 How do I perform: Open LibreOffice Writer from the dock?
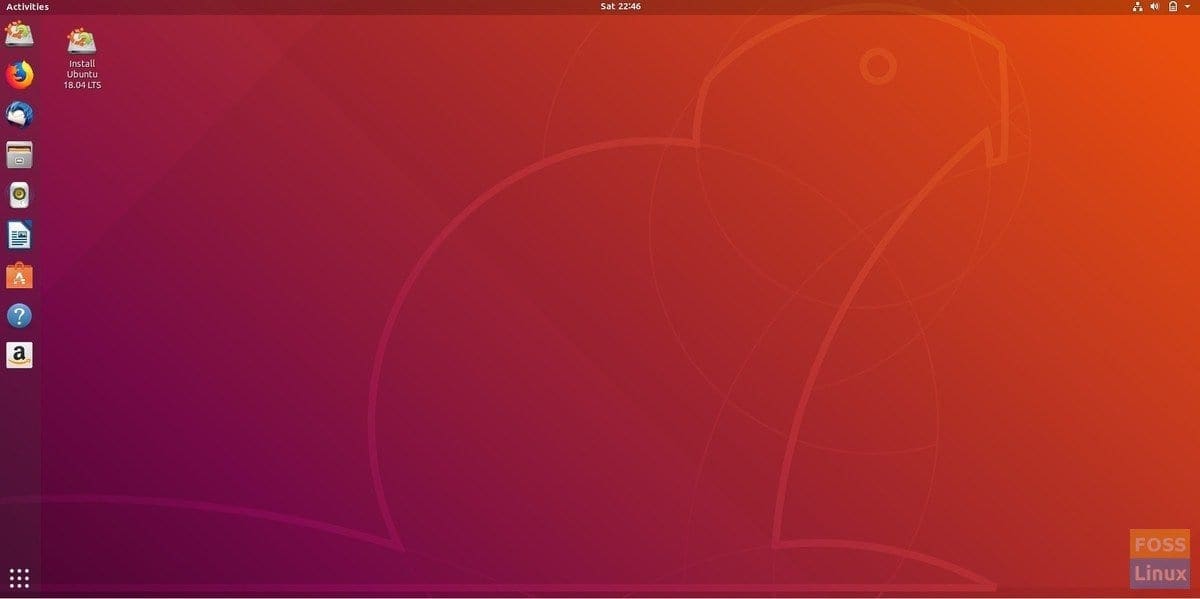pyautogui.click(x=19, y=235)
